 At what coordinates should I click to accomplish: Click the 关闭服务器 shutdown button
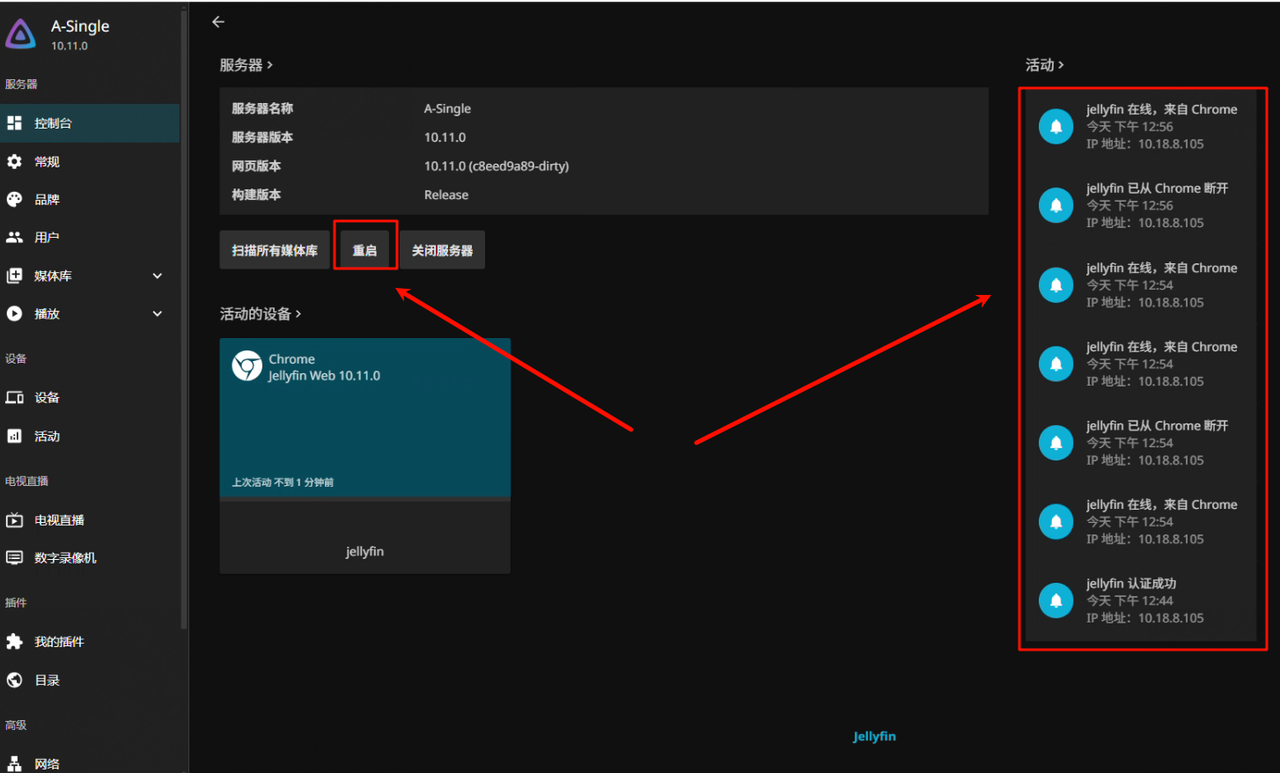[442, 250]
